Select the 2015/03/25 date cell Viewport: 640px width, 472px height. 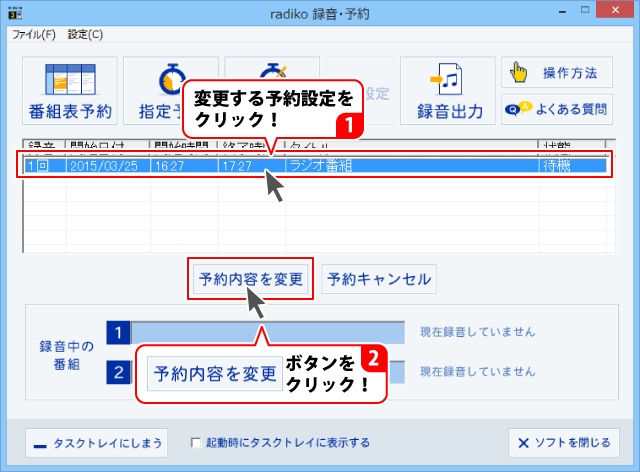pos(108,166)
